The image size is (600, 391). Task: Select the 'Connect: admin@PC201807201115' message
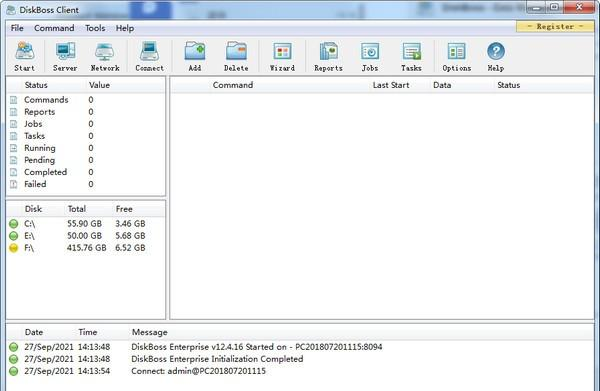click(198, 371)
